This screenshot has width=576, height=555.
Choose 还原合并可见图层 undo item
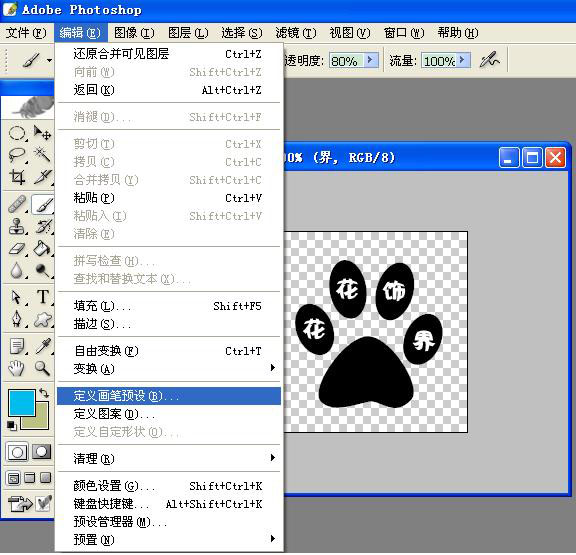169,54
